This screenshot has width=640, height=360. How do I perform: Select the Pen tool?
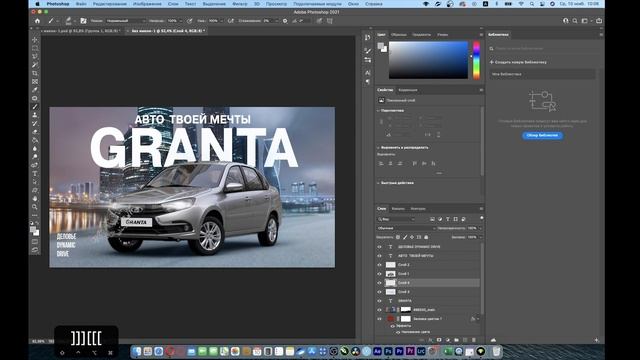coord(35,165)
